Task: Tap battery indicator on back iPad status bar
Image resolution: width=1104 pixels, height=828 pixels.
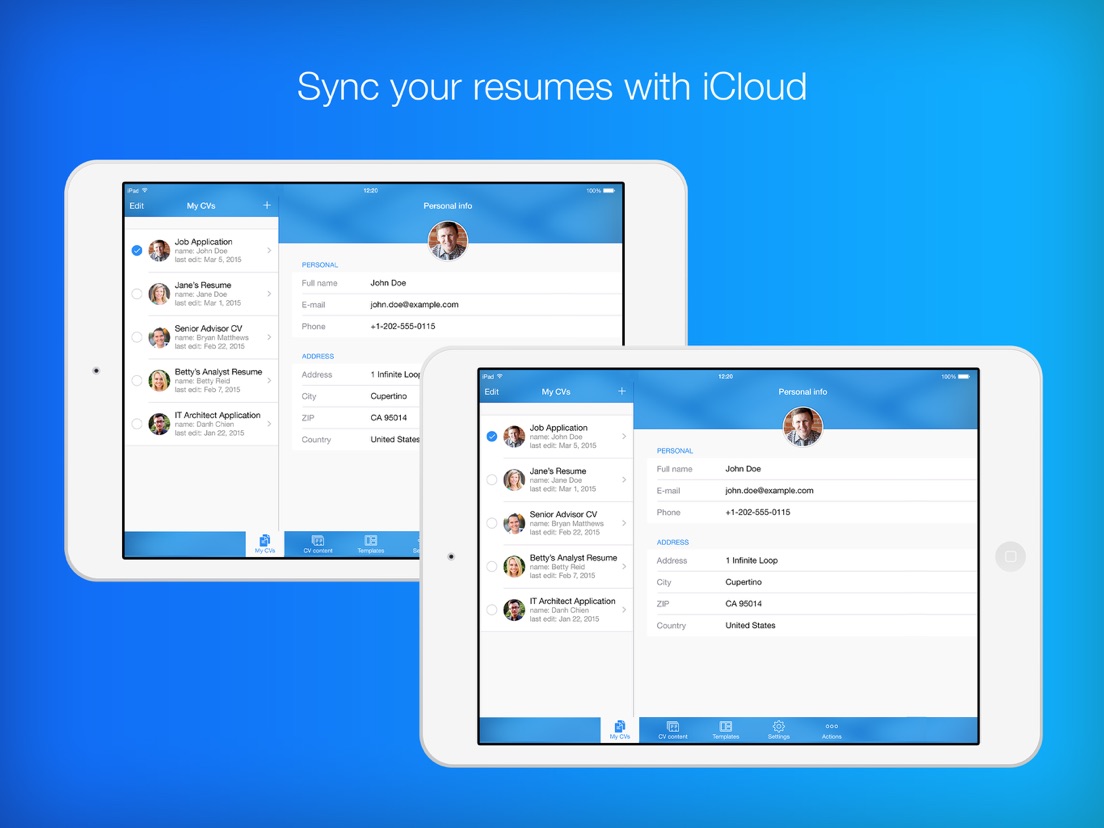Action: click(608, 191)
